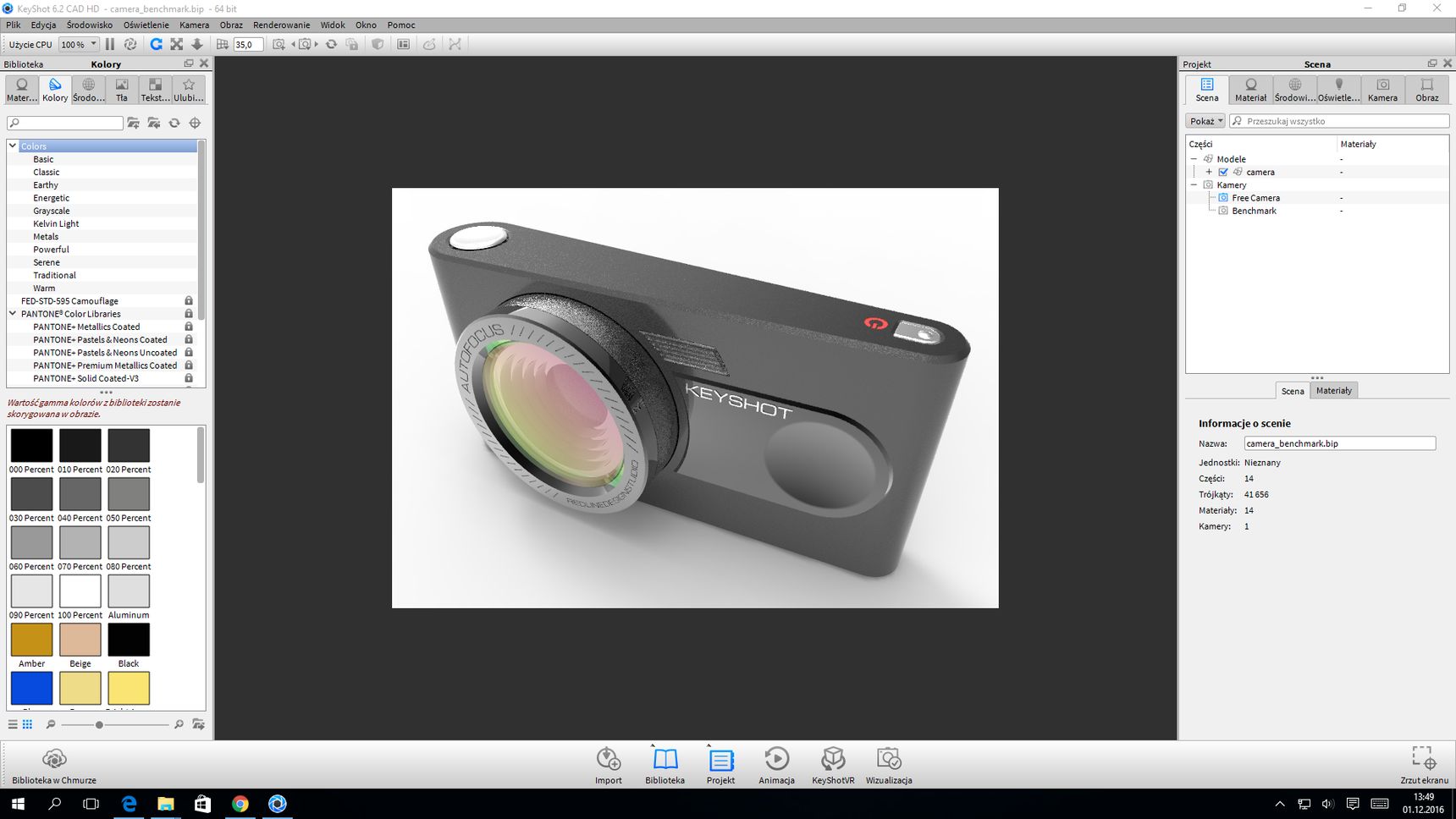Select PANTONE+ Metallics Coated library

tap(86, 327)
